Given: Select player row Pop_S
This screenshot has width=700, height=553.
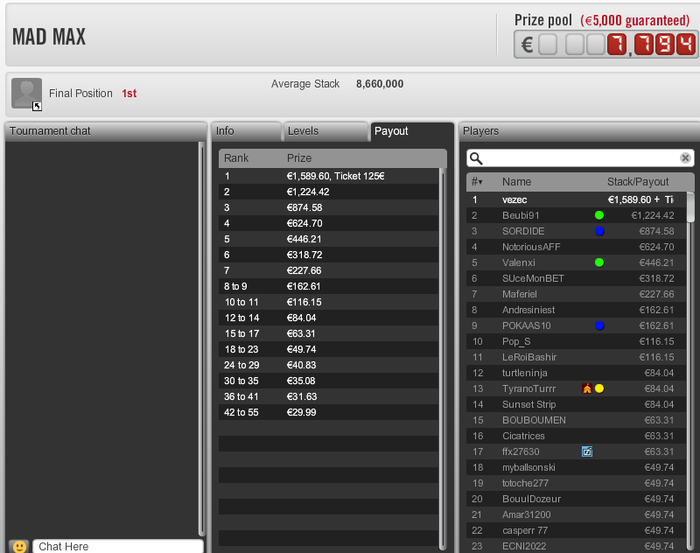Looking at the screenshot, I should (576, 341).
